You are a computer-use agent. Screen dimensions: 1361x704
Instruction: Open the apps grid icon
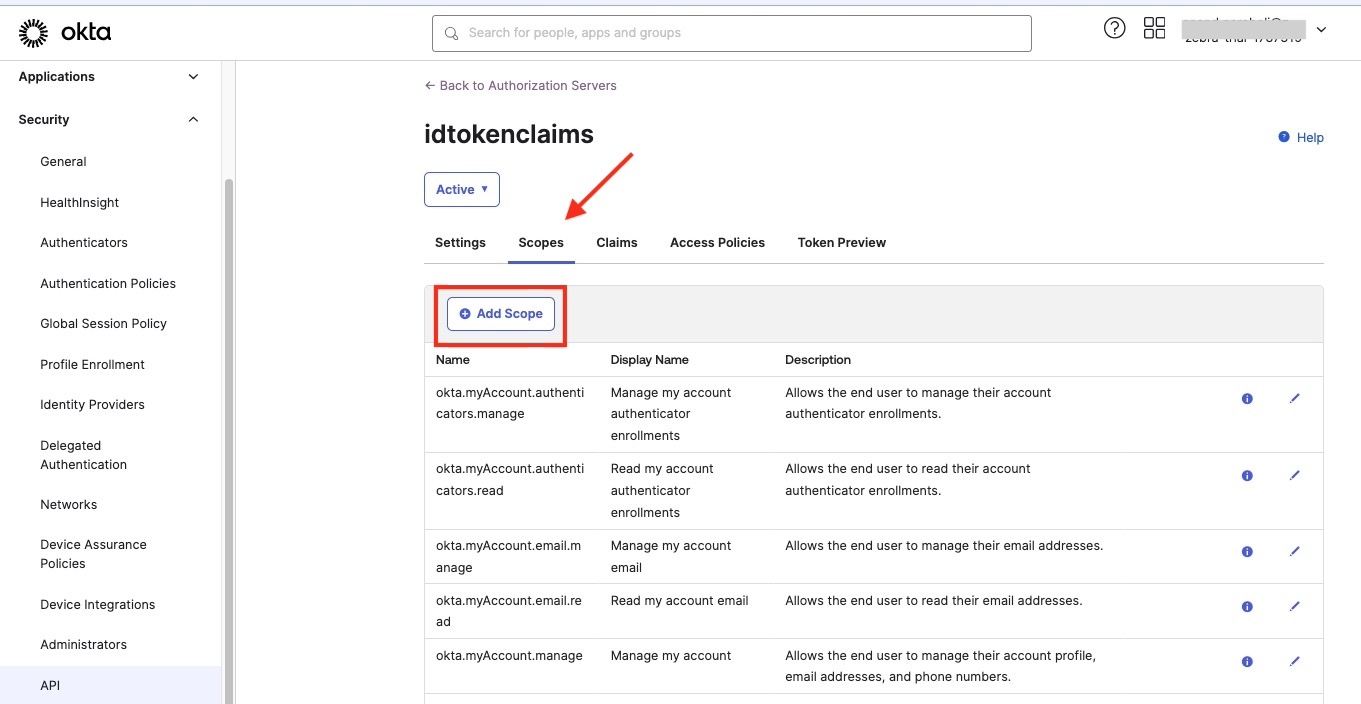pos(1154,28)
